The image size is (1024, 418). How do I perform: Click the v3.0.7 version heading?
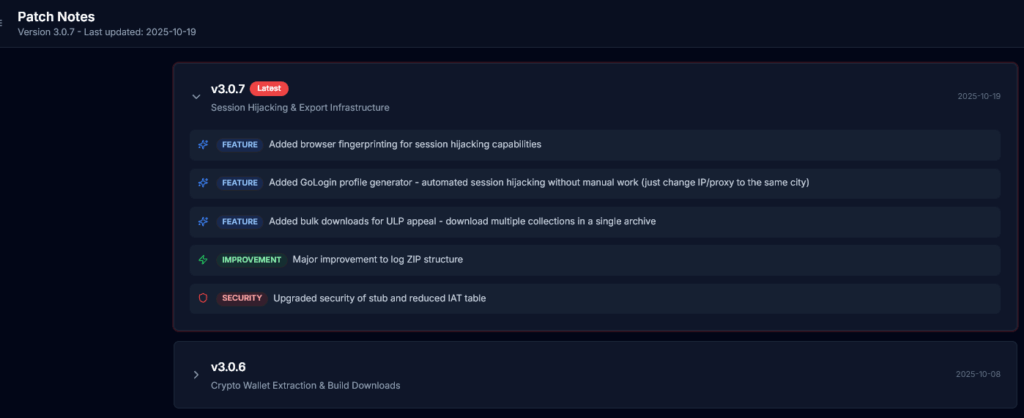[x=228, y=89]
